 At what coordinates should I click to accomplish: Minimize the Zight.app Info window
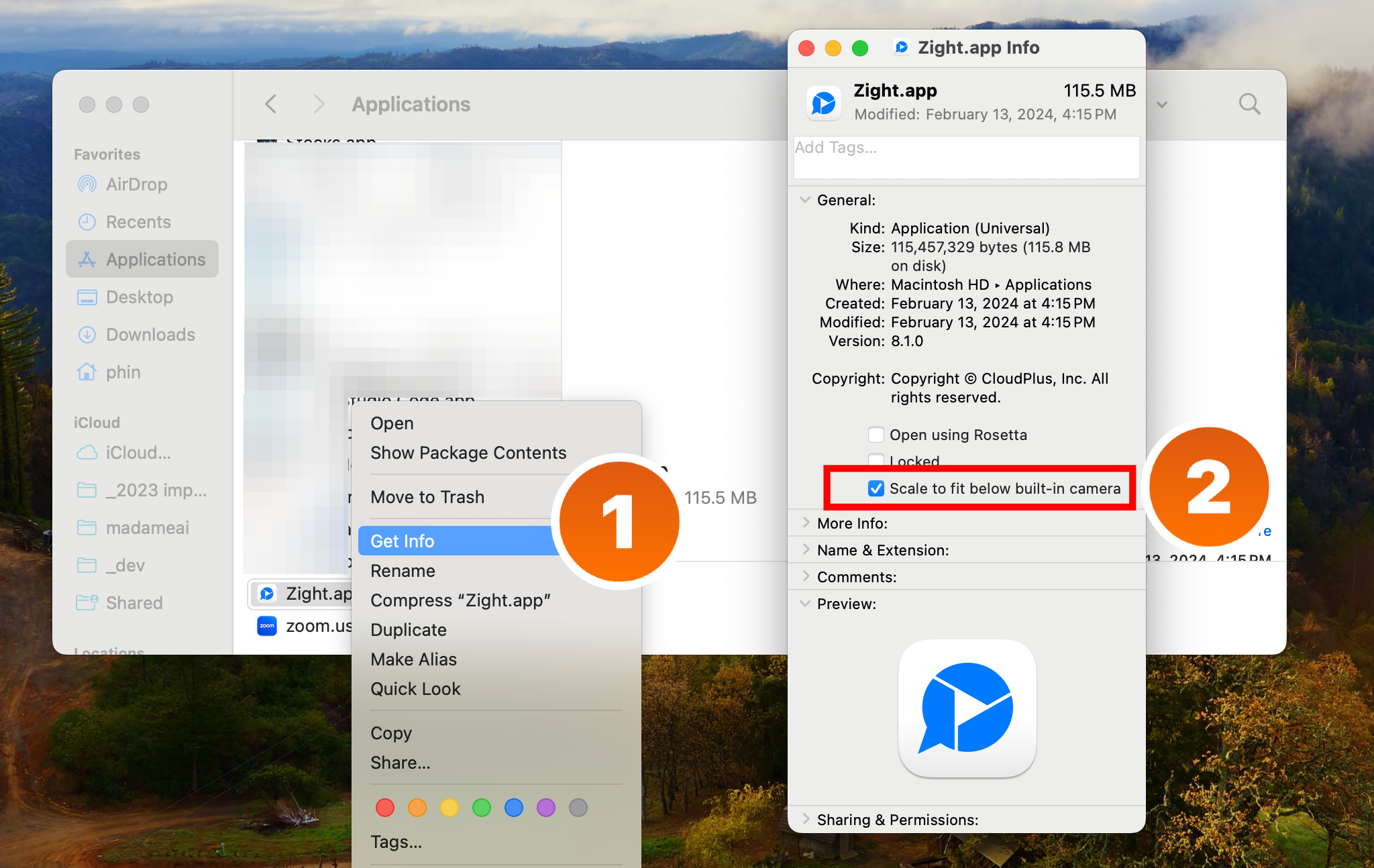(833, 48)
